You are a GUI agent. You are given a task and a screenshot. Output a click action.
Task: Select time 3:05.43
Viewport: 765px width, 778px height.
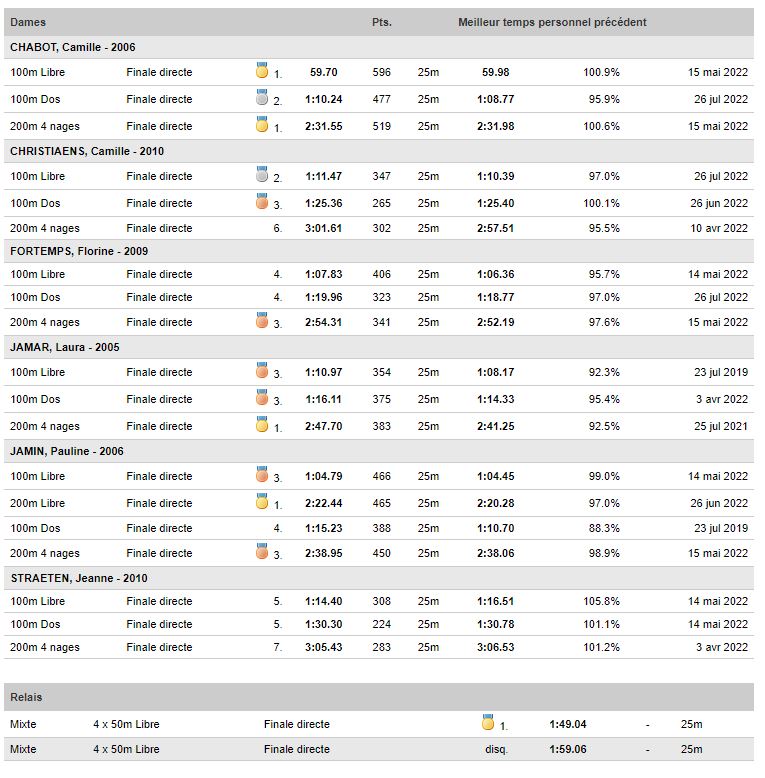coord(323,648)
